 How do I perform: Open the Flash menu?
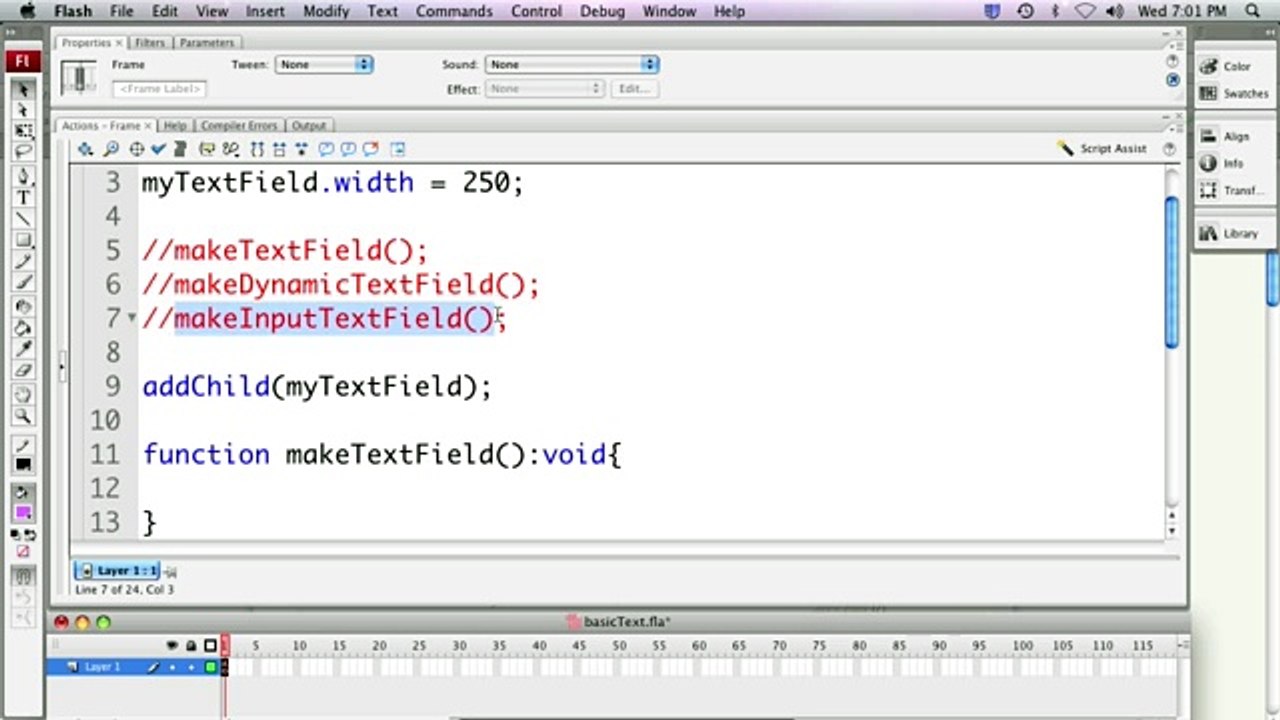tap(73, 11)
